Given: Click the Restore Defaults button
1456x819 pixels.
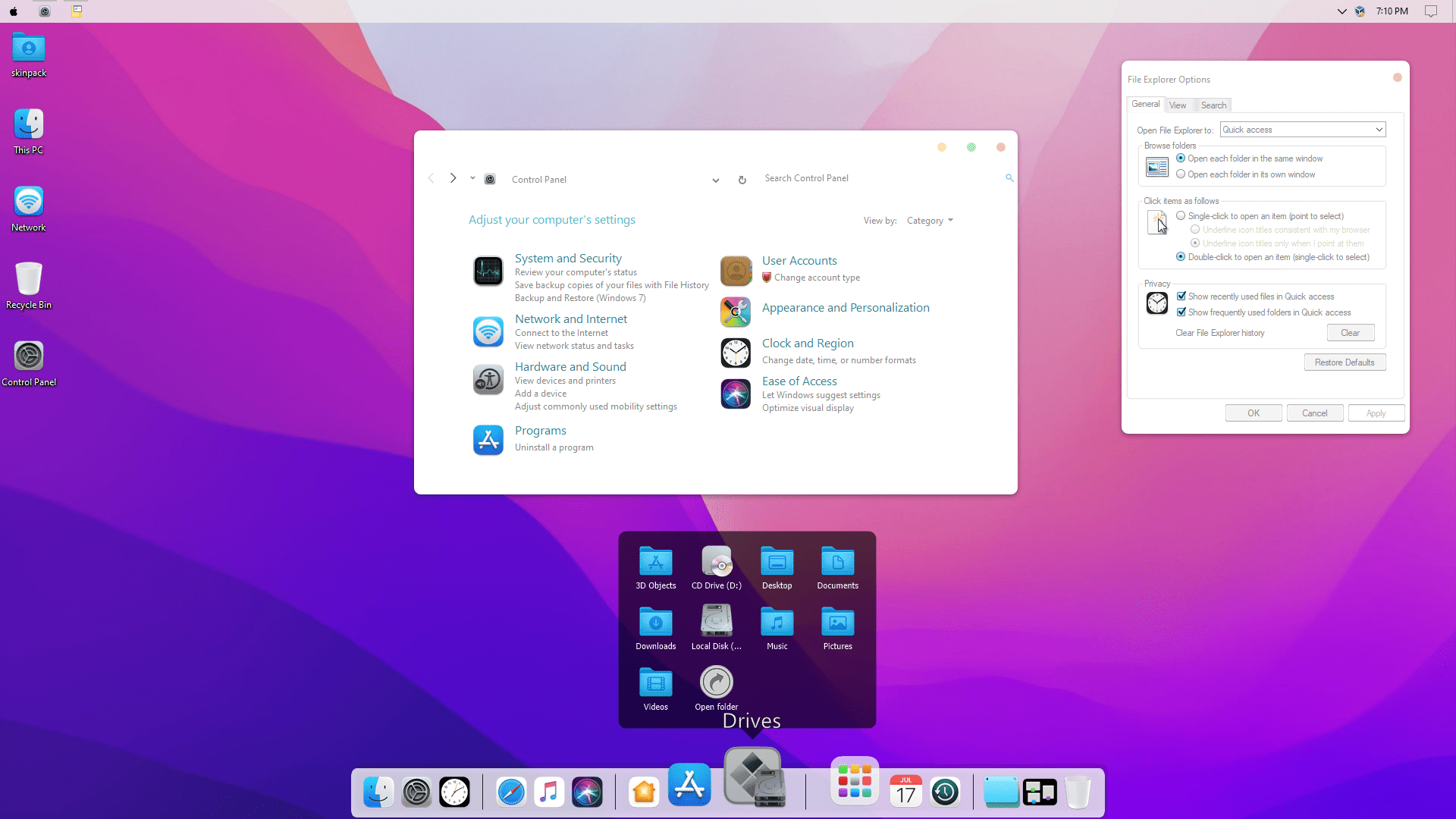Looking at the screenshot, I should coord(1344,361).
